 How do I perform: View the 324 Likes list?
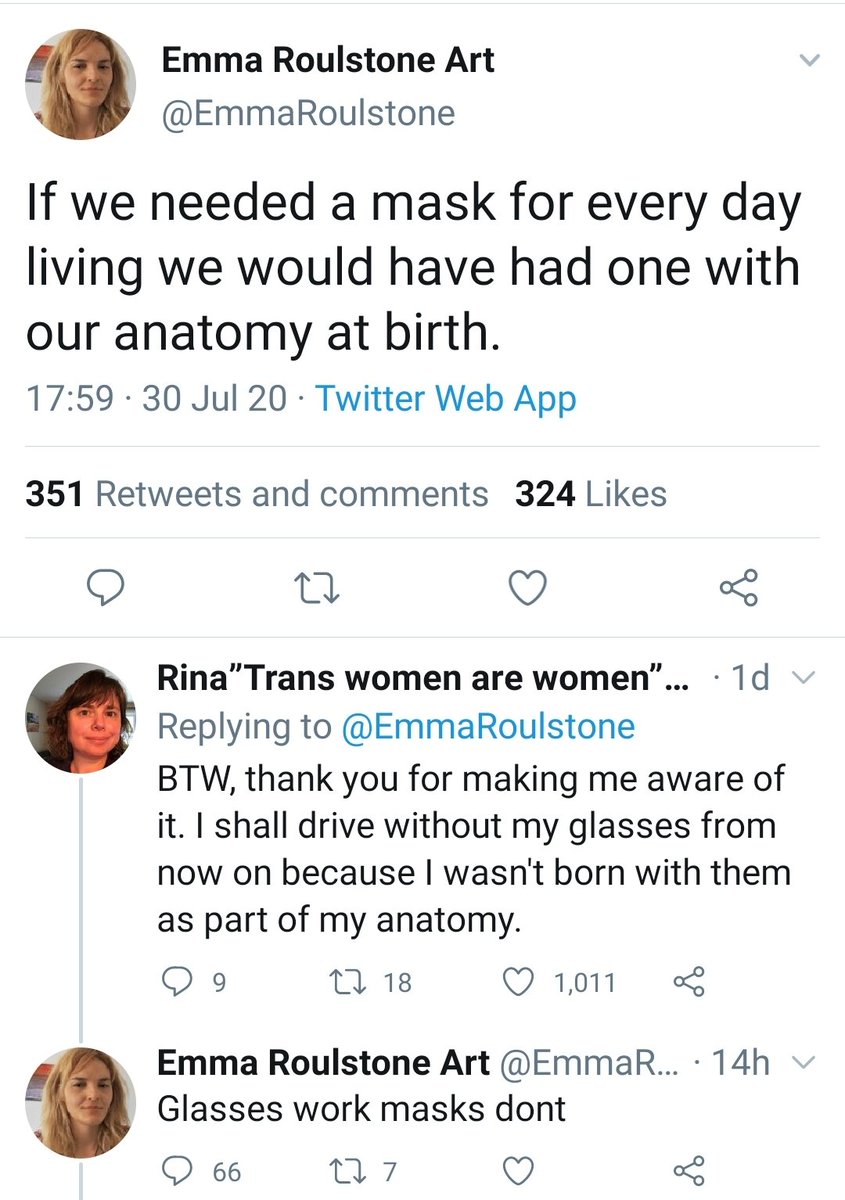(x=590, y=494)
